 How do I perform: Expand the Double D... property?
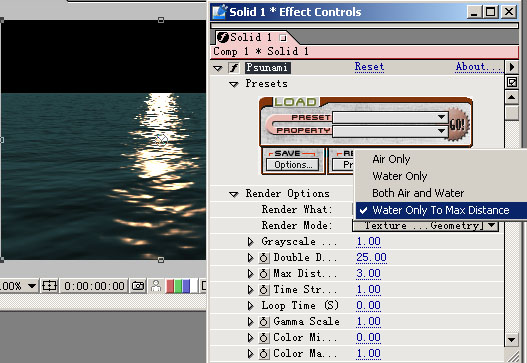click(250, 258)
